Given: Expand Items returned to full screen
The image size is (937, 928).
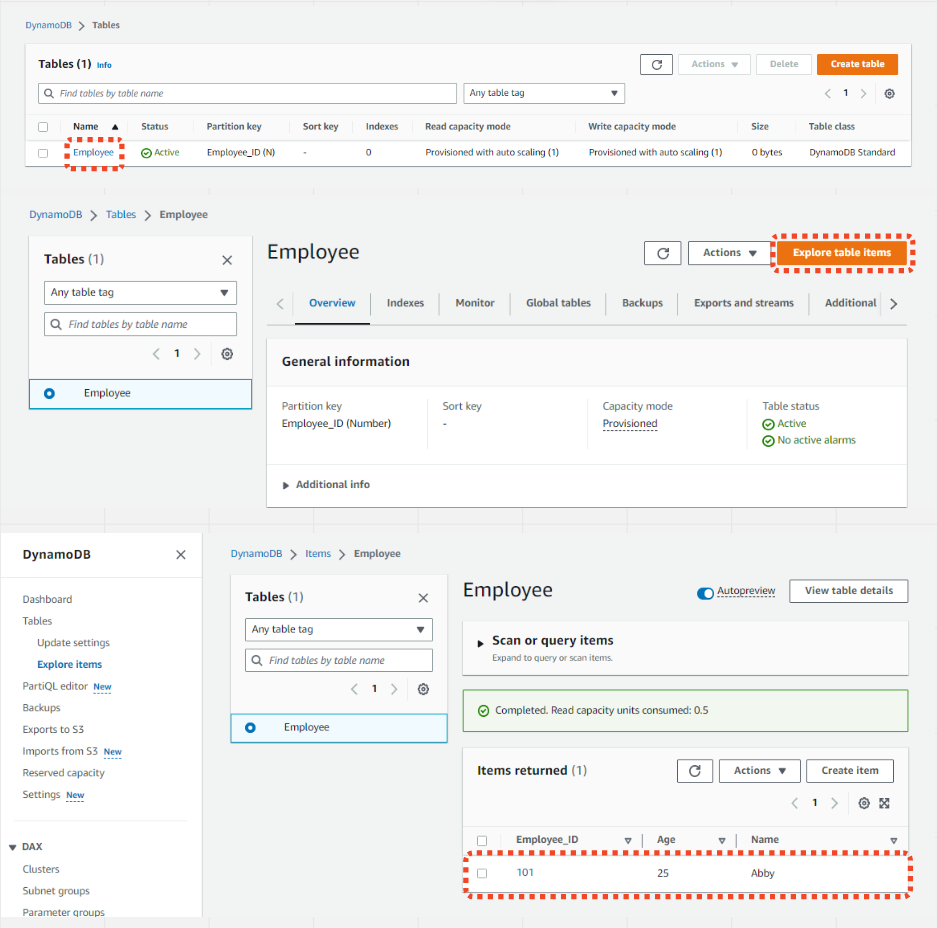Looking at the screenshot, I should [884, 803].
